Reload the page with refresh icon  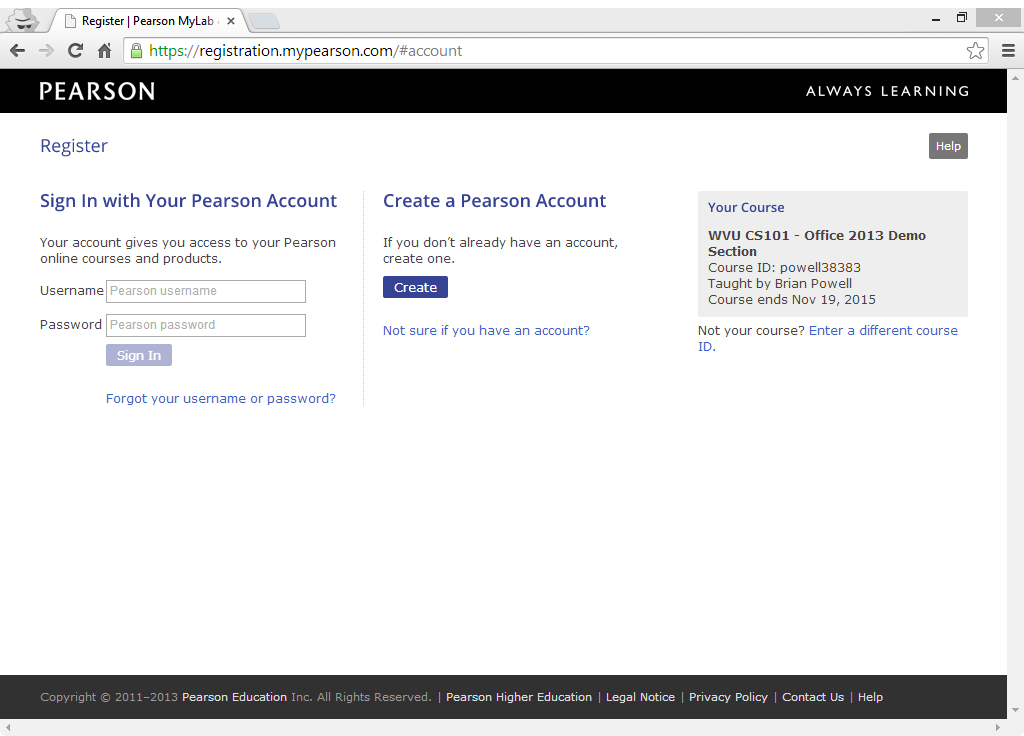click(76, 50)
